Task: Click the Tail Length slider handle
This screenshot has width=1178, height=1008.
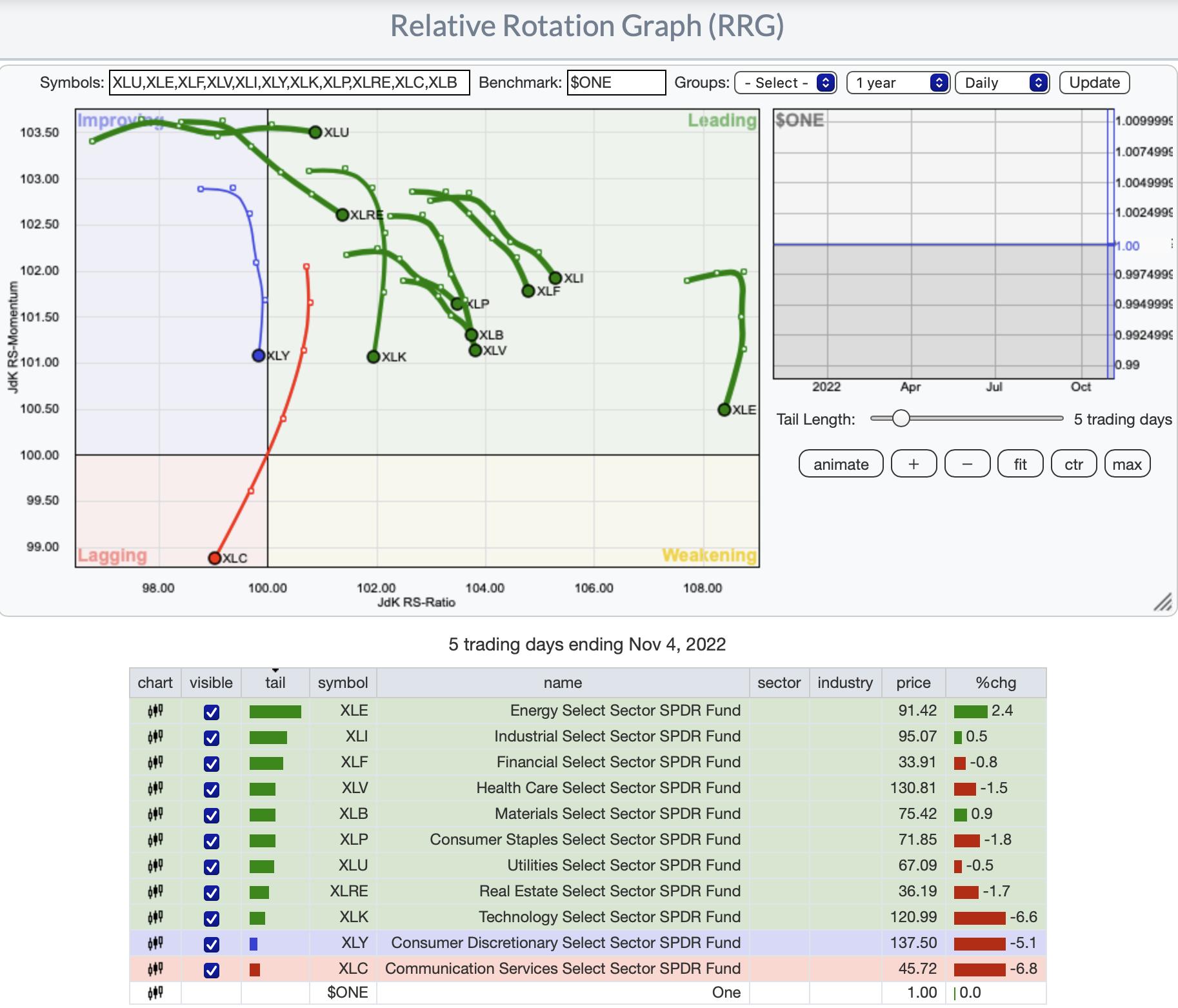Action: tap(901, 418)
